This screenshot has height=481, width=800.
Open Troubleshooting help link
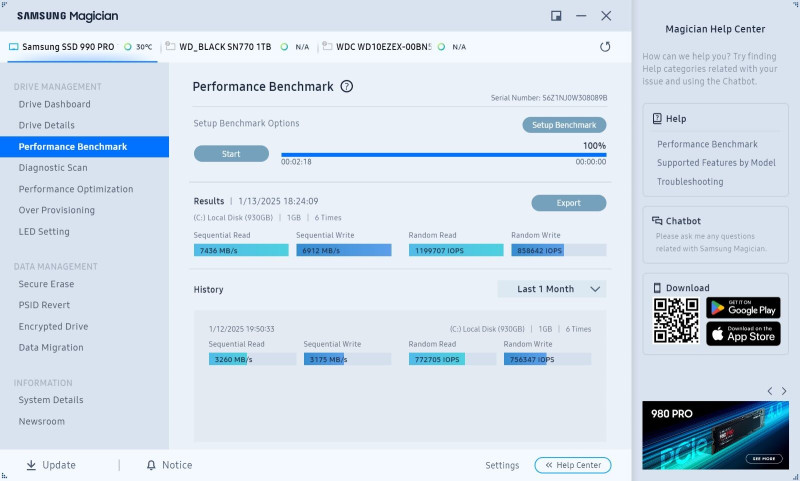point(690,182)
